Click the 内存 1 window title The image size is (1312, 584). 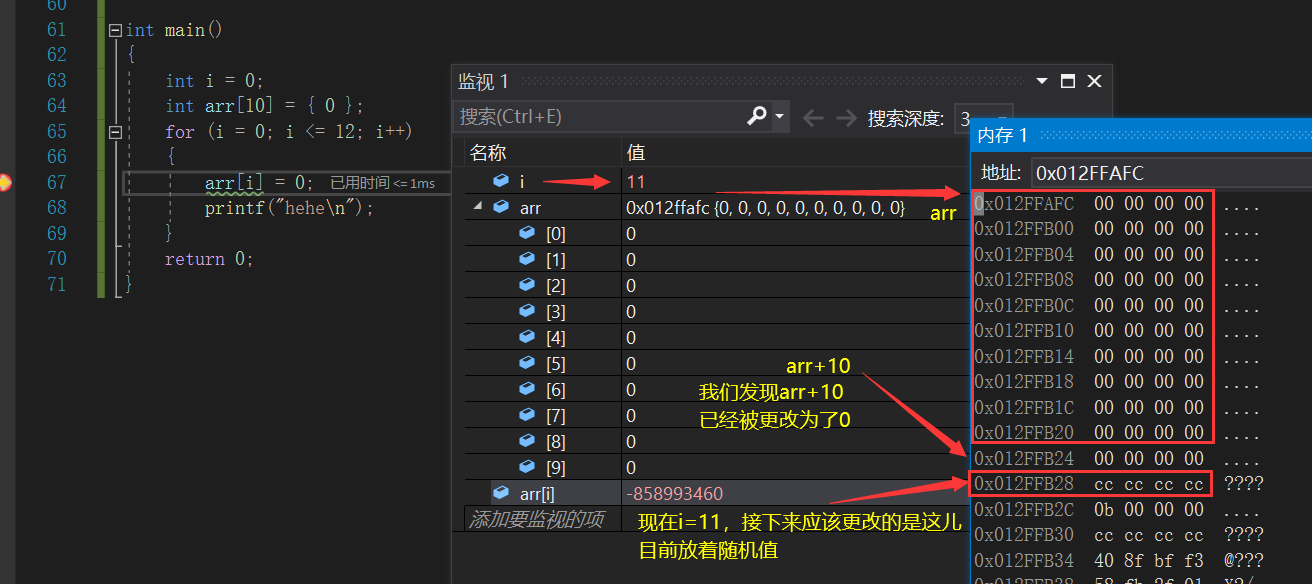click(1002, 135)
